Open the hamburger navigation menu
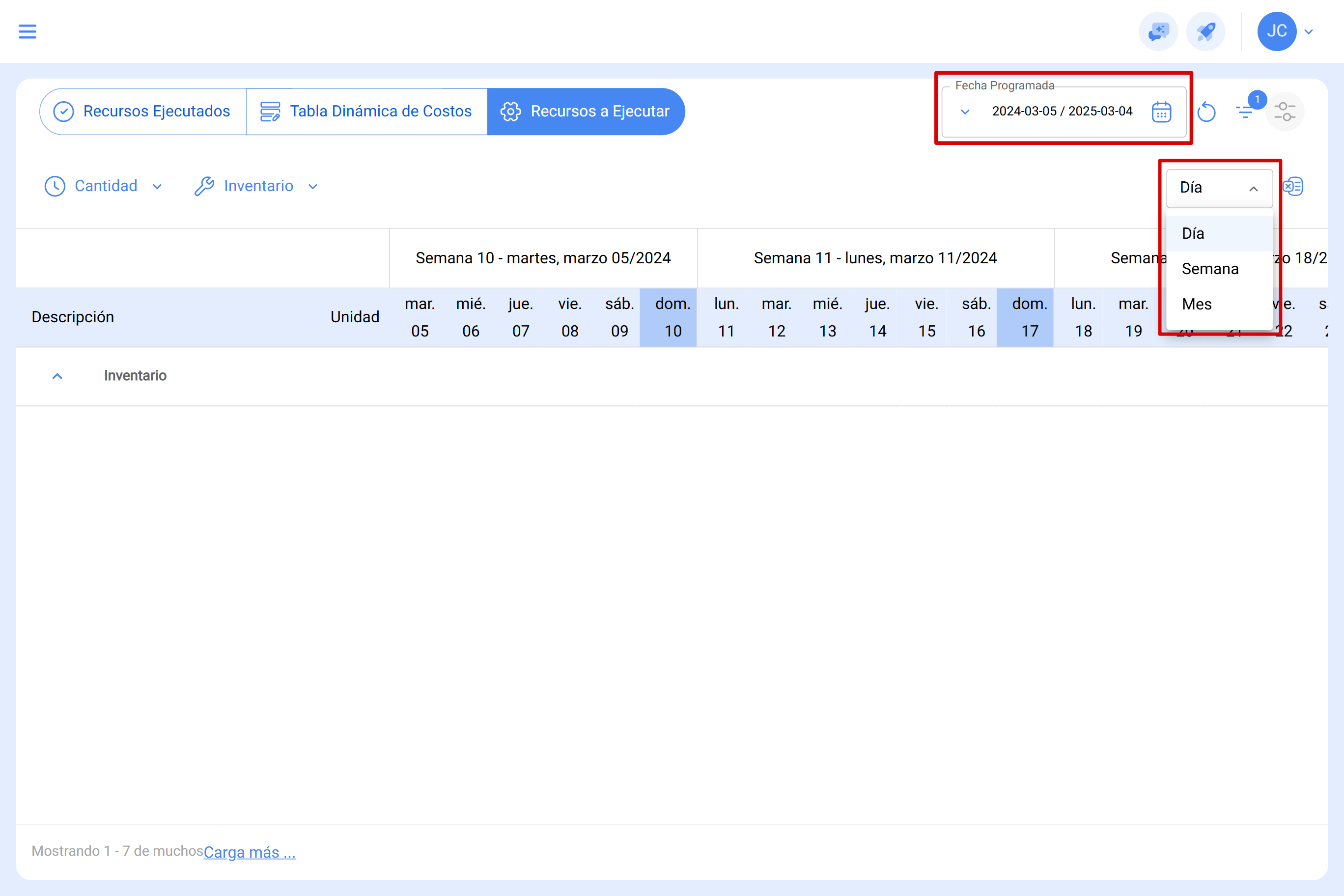Viewport: 1344px width, 896px height. point(28,31)
